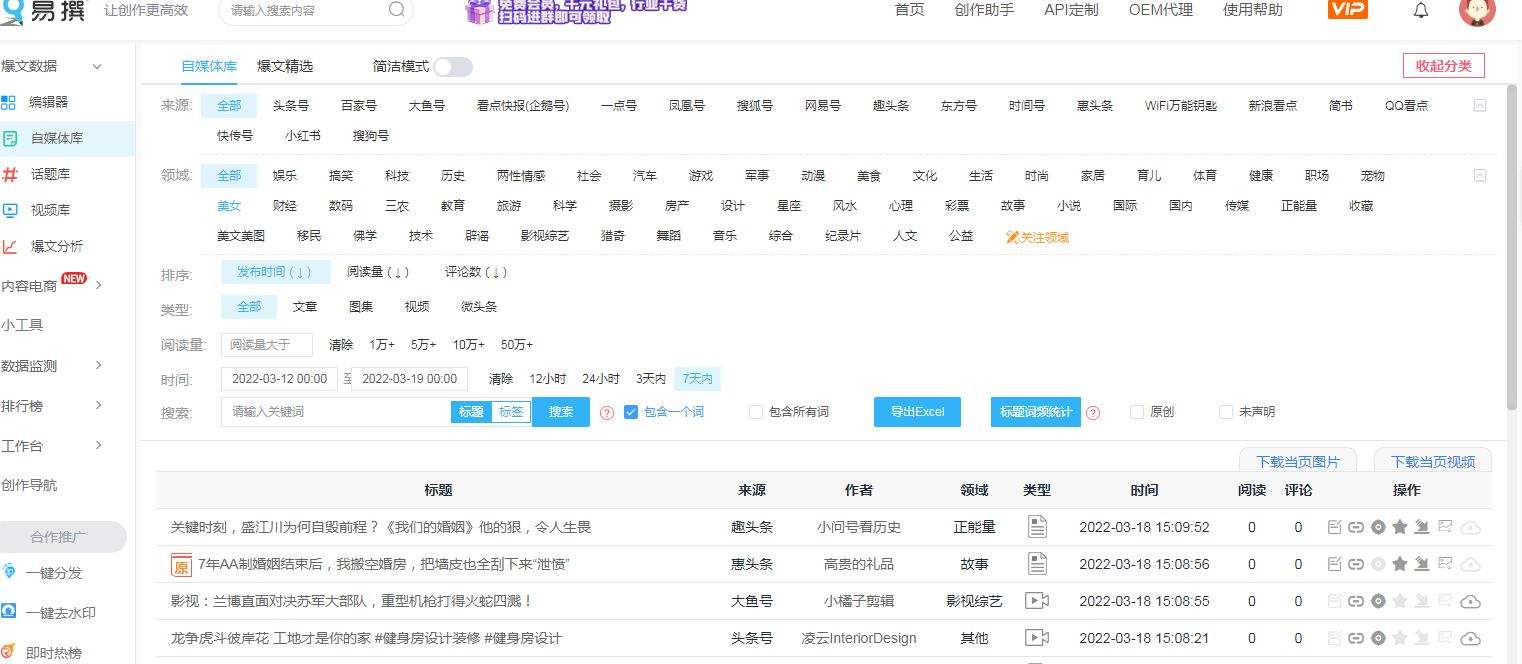Click the import arrow icon in 7年AA制 row
The height and width of the screenshot is (664, 1522).
(x=1421, y=564)
